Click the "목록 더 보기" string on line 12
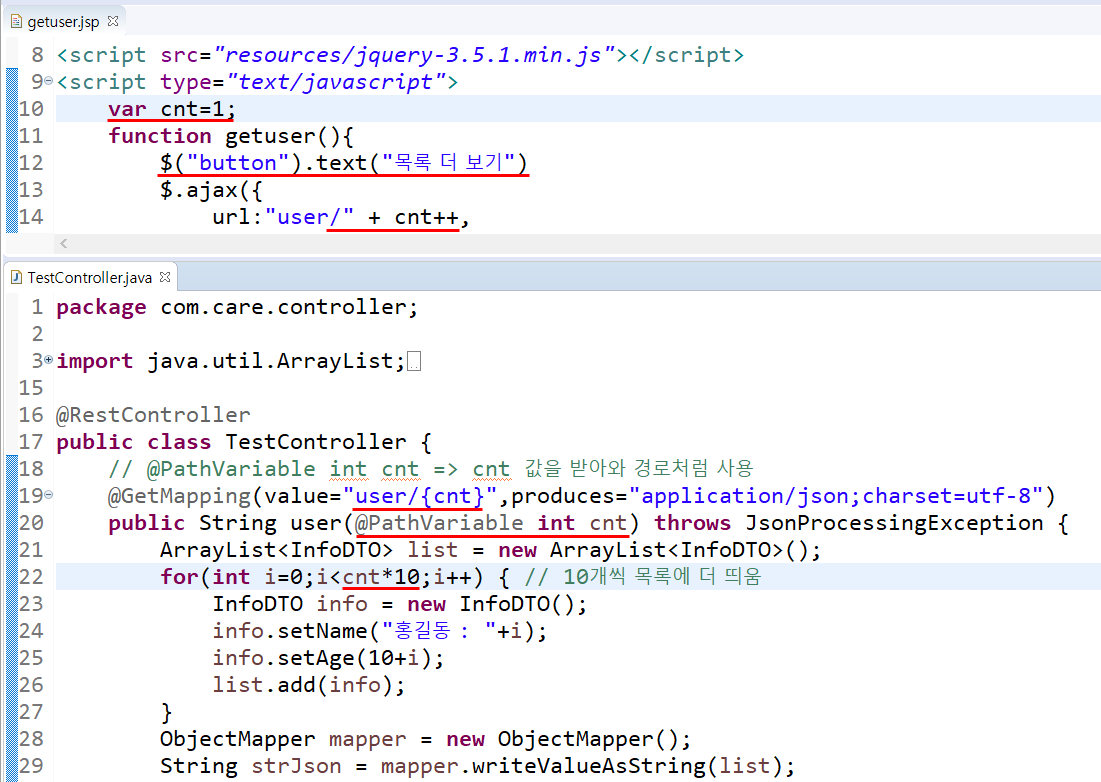The image size is (1101, 782). point(448,163)
